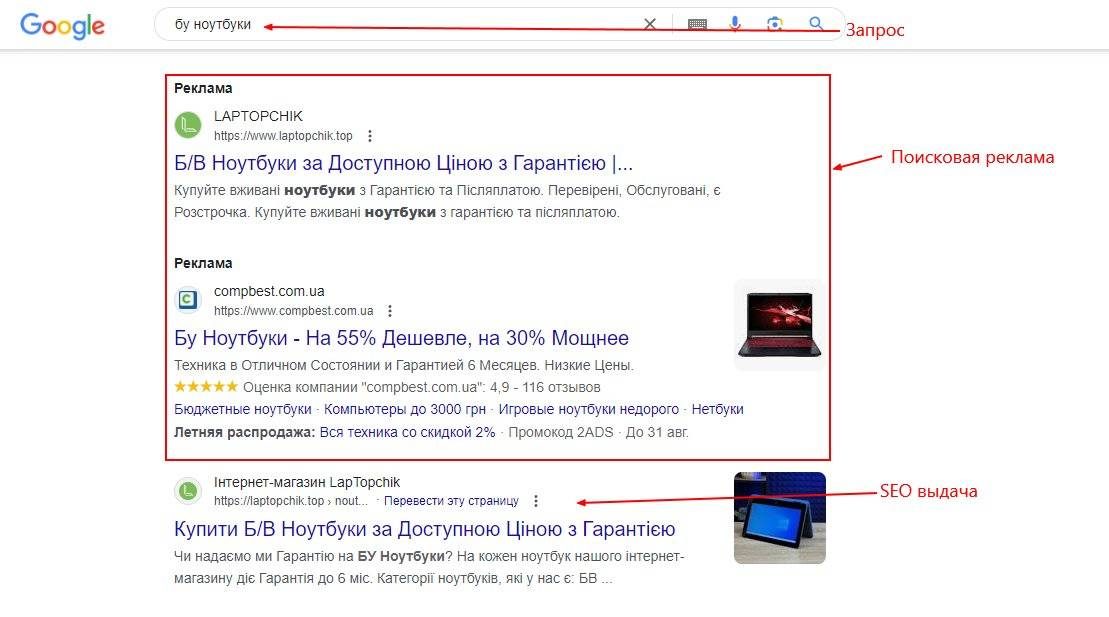
Task: Open "Компьютеры до 3000 грн" sitelink
Action: point(405,410)
